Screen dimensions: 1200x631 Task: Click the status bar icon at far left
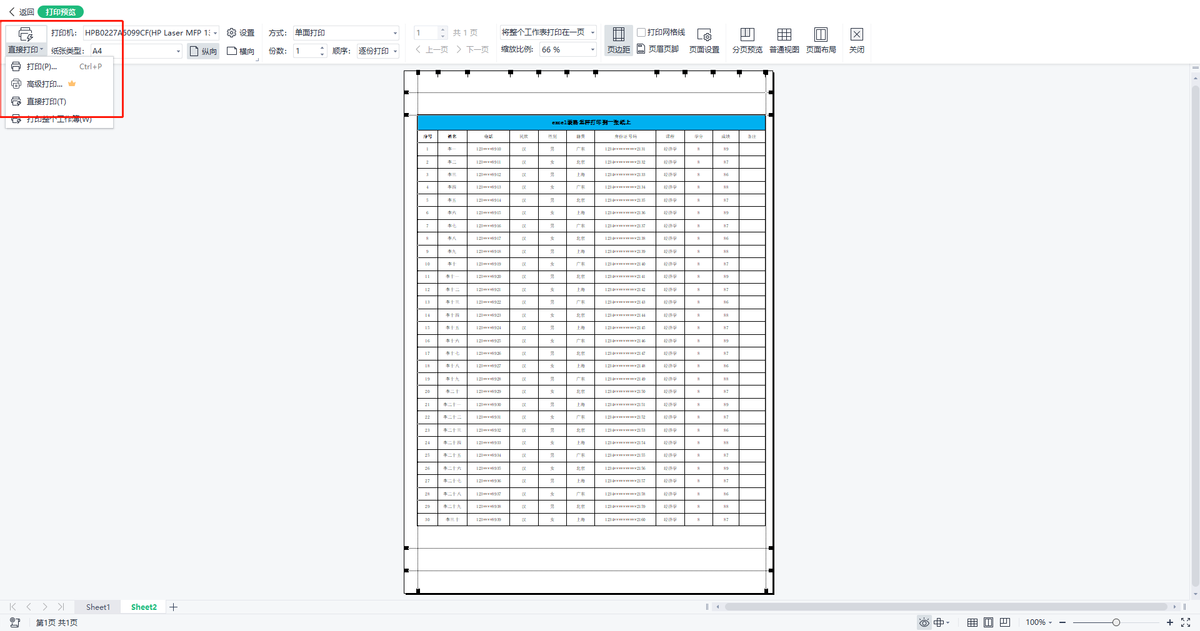(x=15, y=622)
